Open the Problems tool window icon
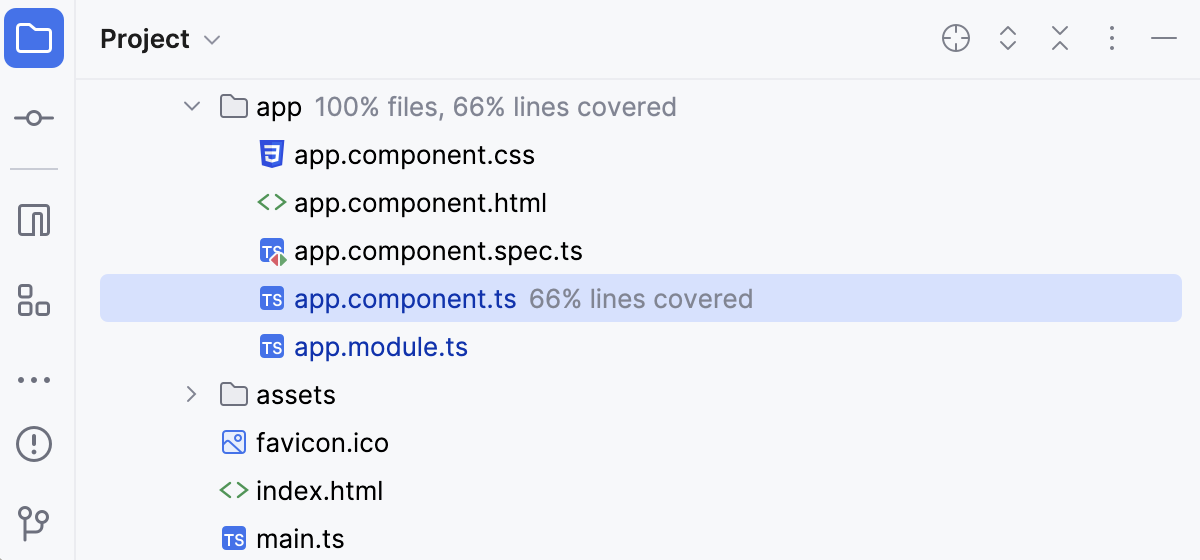1200x560 pixels. pyautogui.click(x=34, y=443)
